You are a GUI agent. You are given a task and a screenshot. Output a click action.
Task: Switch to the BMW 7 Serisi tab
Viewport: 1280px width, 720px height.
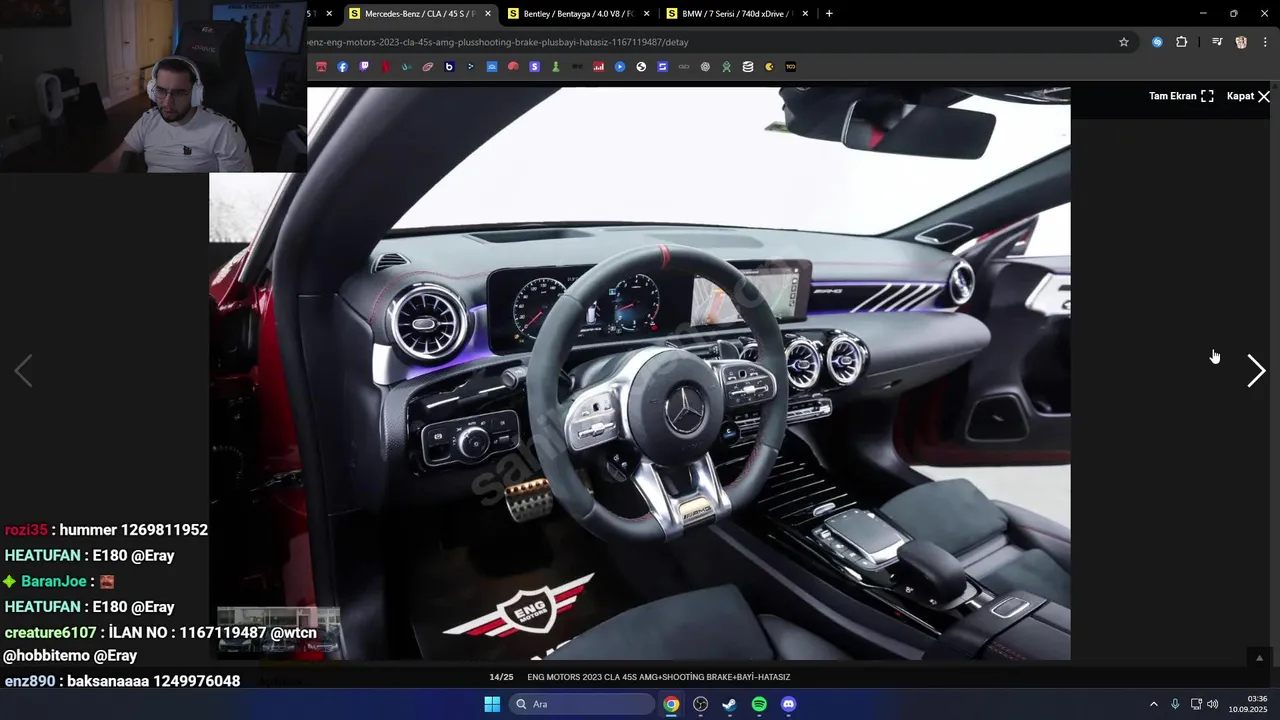click(x=736, y=14)
